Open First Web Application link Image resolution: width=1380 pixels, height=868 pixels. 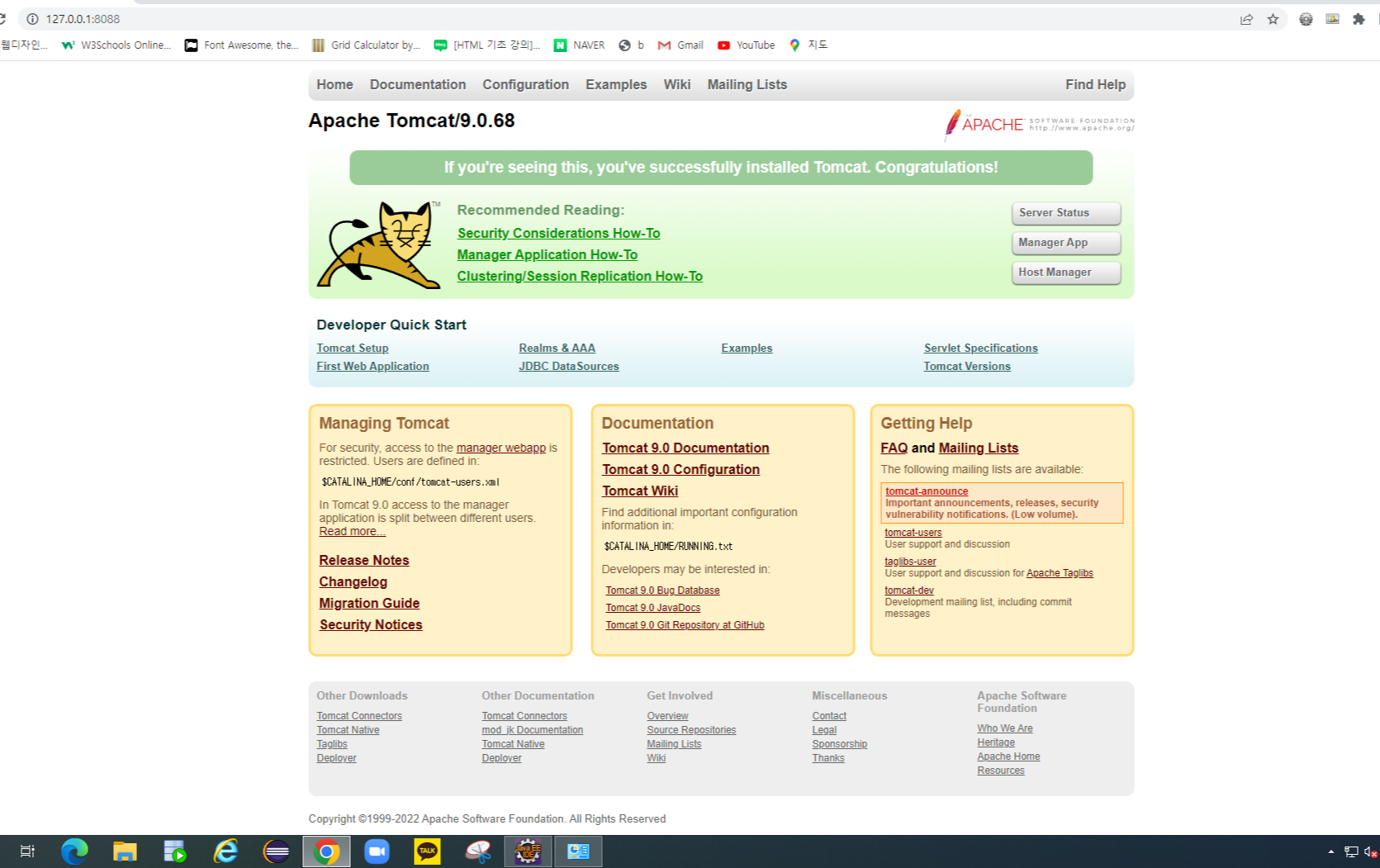pos(372,367)
